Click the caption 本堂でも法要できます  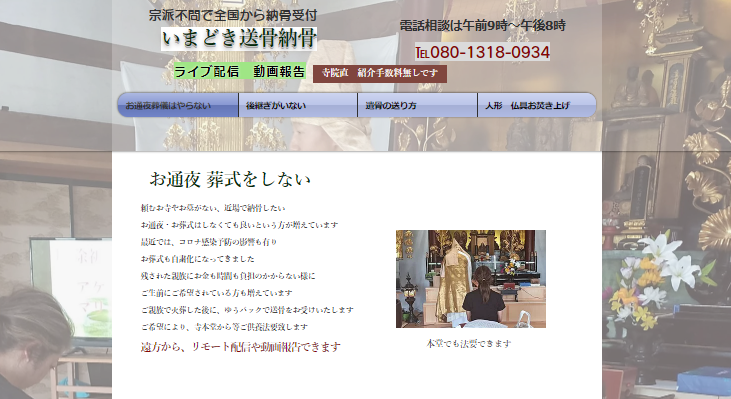469,344
